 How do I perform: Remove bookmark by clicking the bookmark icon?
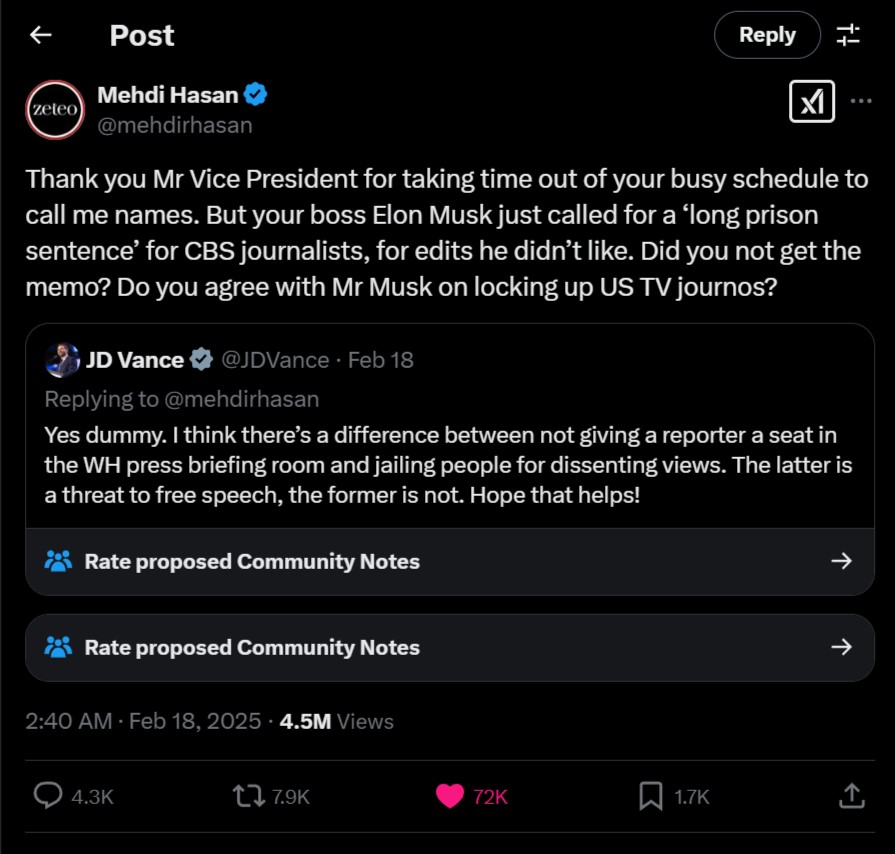651,796
